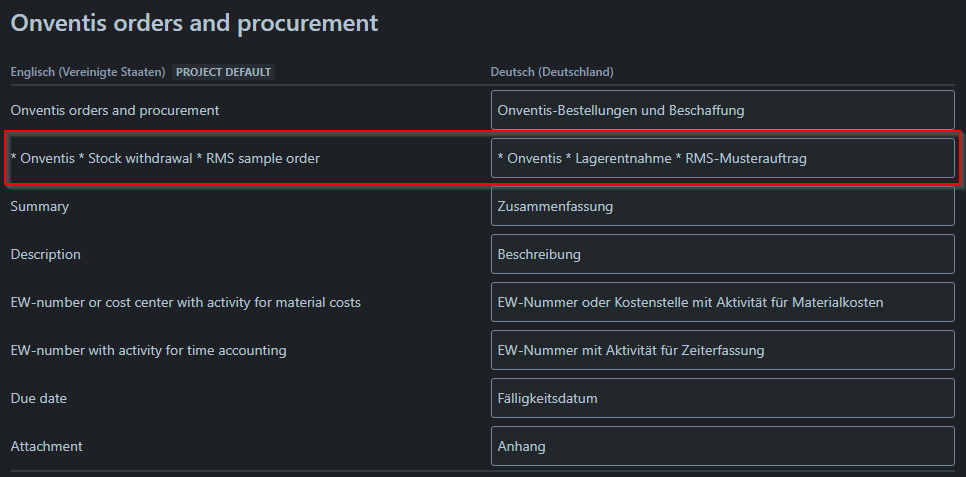Viewport: 966px width, 477px height.
Task: Click the 'Anhang' translation input
Action: [x=722, y=446]
